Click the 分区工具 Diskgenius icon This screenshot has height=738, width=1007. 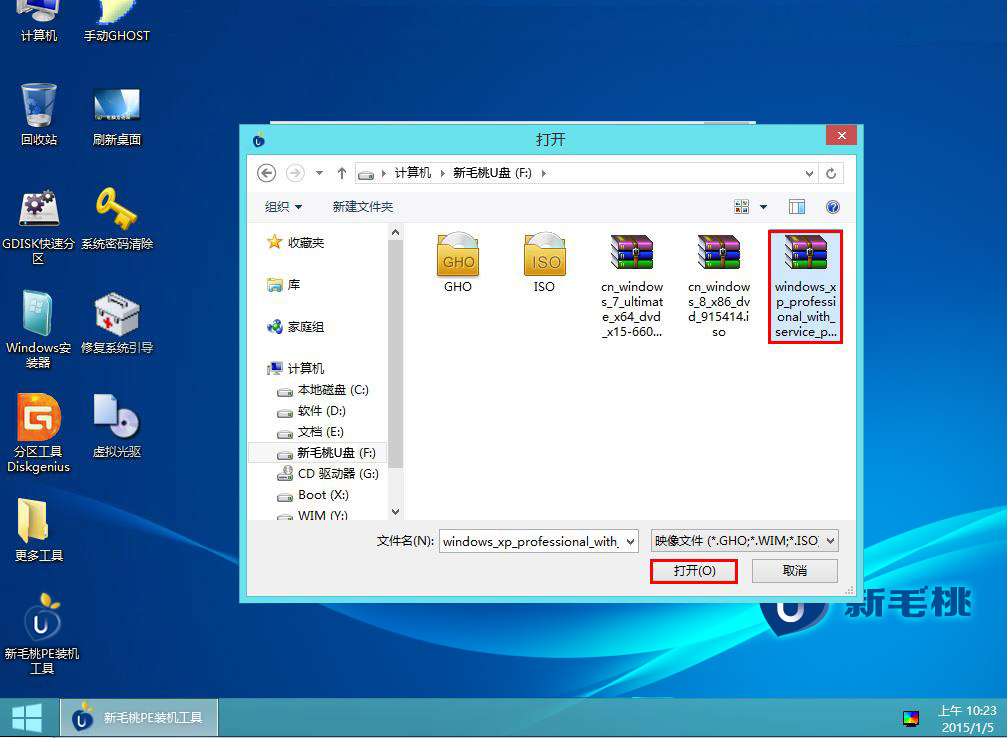pos(38,418)
